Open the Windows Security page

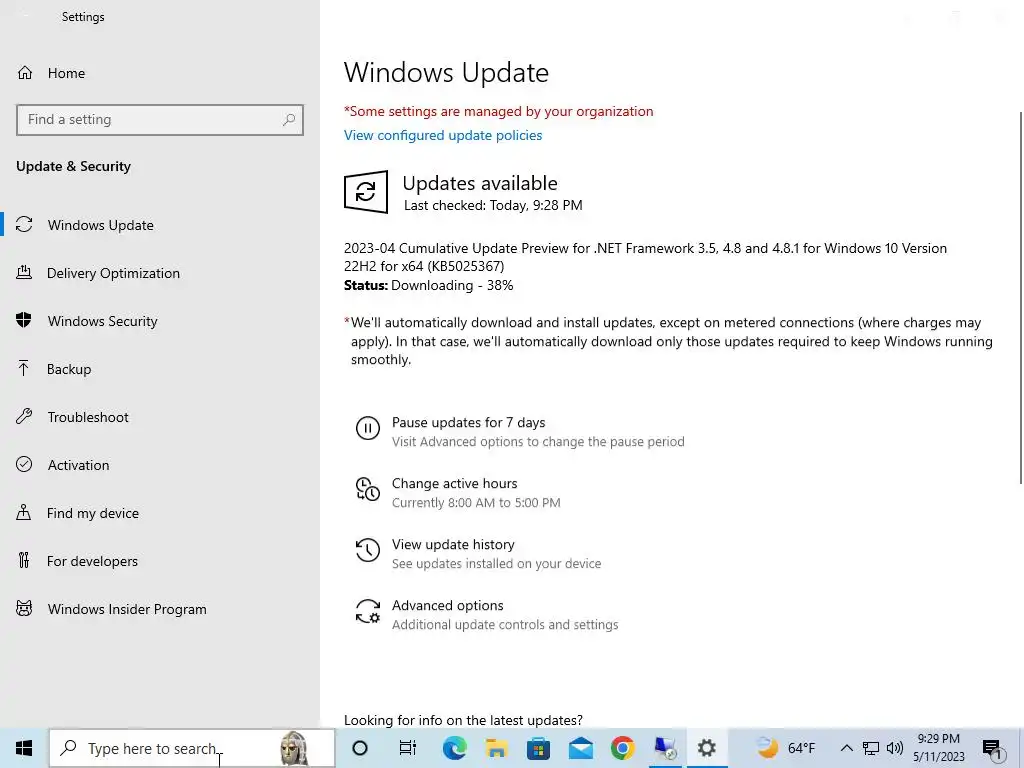[160, 321]
